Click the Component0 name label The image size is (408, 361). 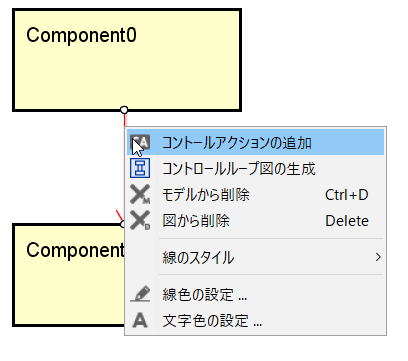coord(81,35)
